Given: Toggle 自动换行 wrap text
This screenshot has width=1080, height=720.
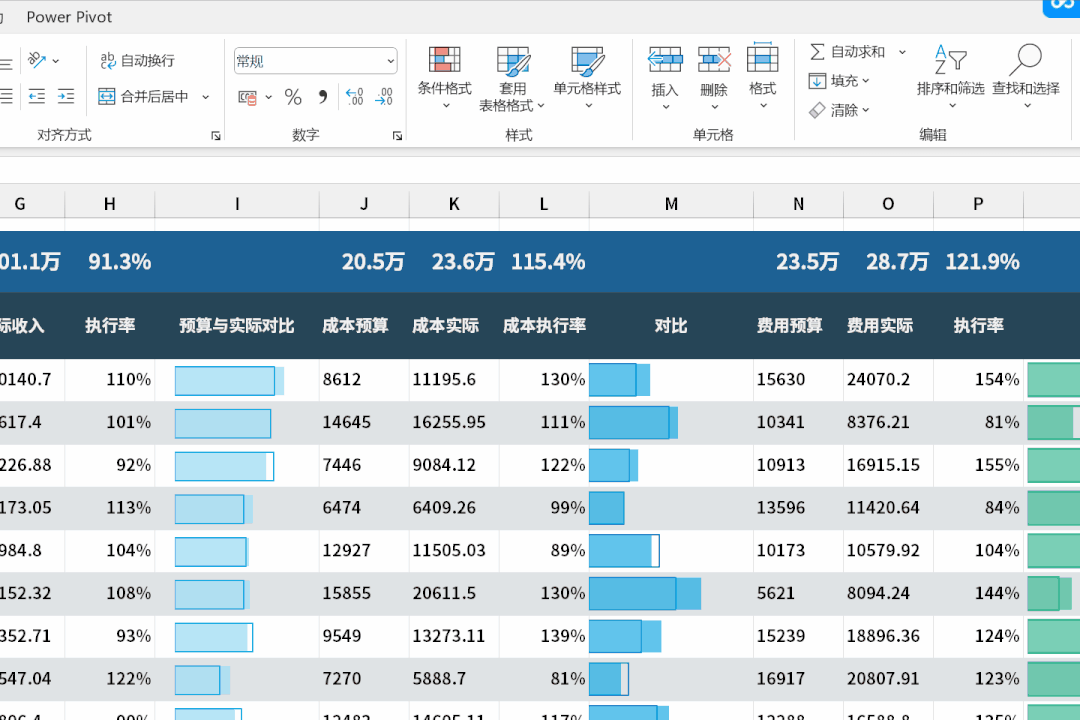Looking at the screenshot, I should pyautogui.click(x=137, y=61).
